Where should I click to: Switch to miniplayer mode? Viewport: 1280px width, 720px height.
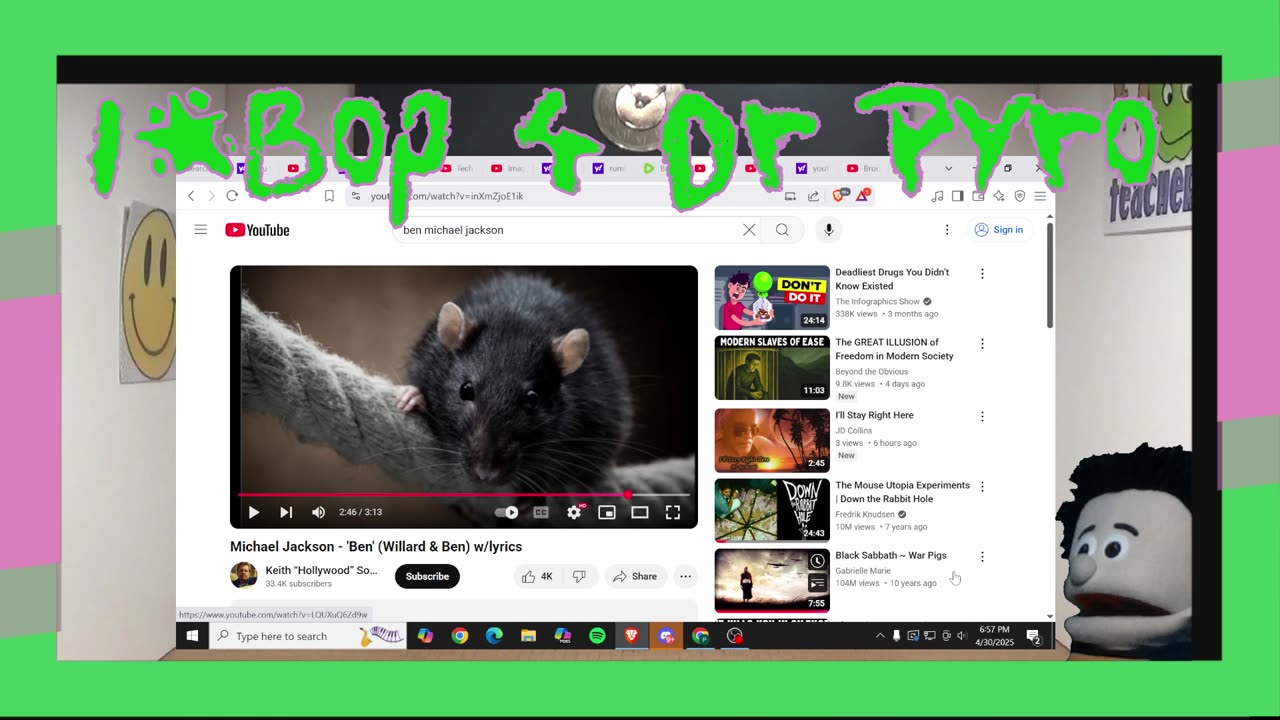(607, 512)
